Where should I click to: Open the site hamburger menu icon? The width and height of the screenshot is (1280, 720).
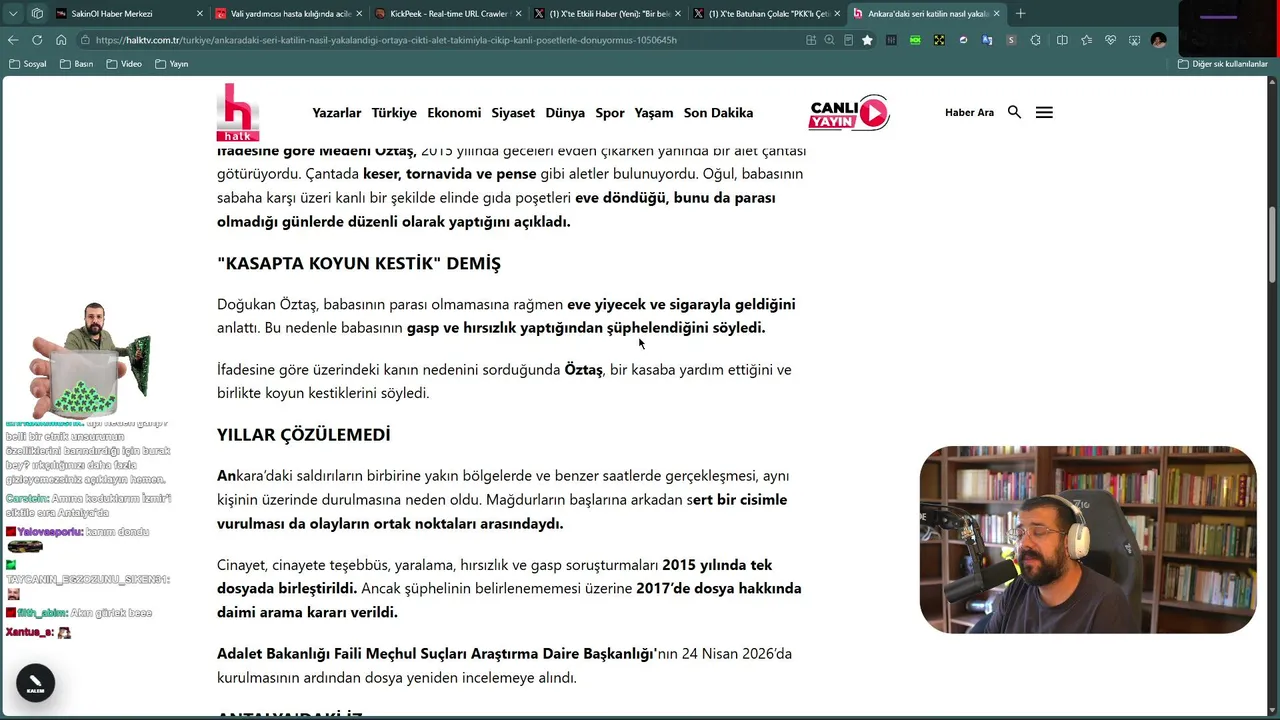coord(1044,113)
